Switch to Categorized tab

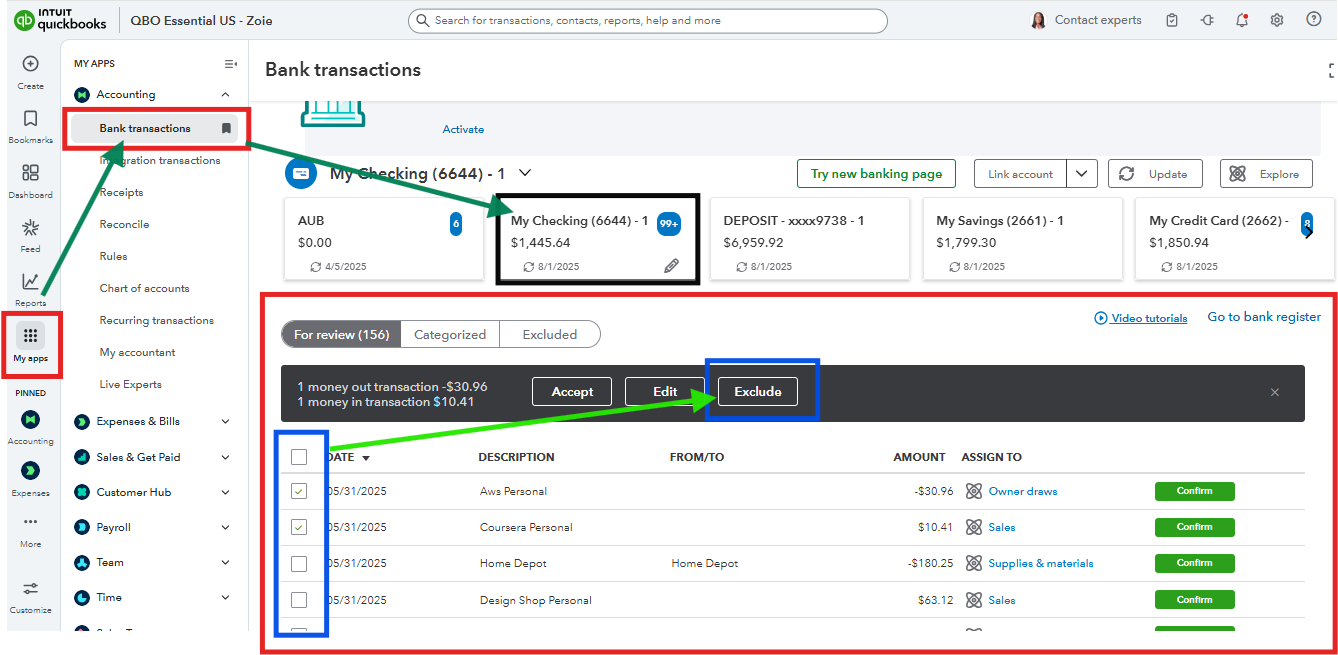[x=450, y=334]
